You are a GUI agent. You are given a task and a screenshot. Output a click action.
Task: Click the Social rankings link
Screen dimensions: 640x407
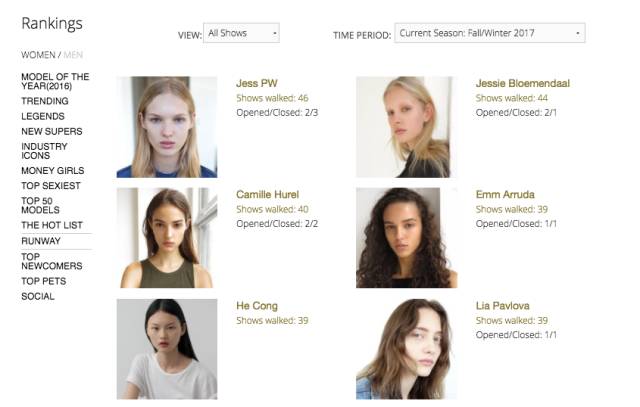pos(38,296)
